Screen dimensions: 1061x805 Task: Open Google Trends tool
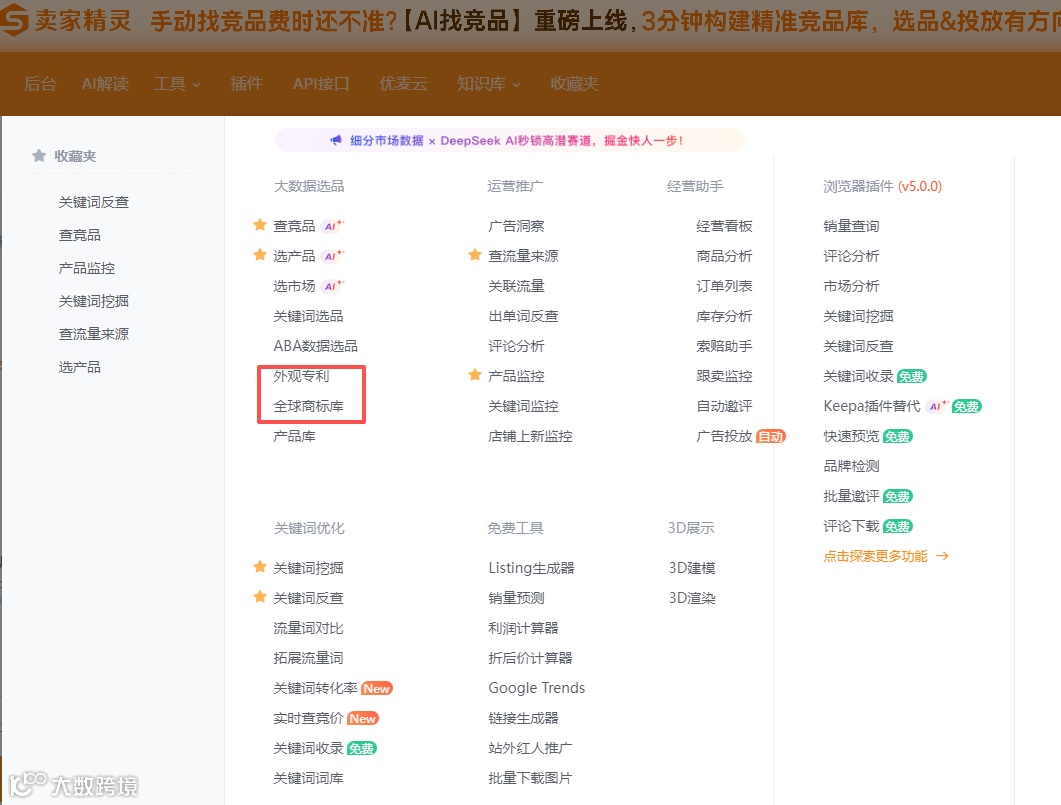pos(537,688)
